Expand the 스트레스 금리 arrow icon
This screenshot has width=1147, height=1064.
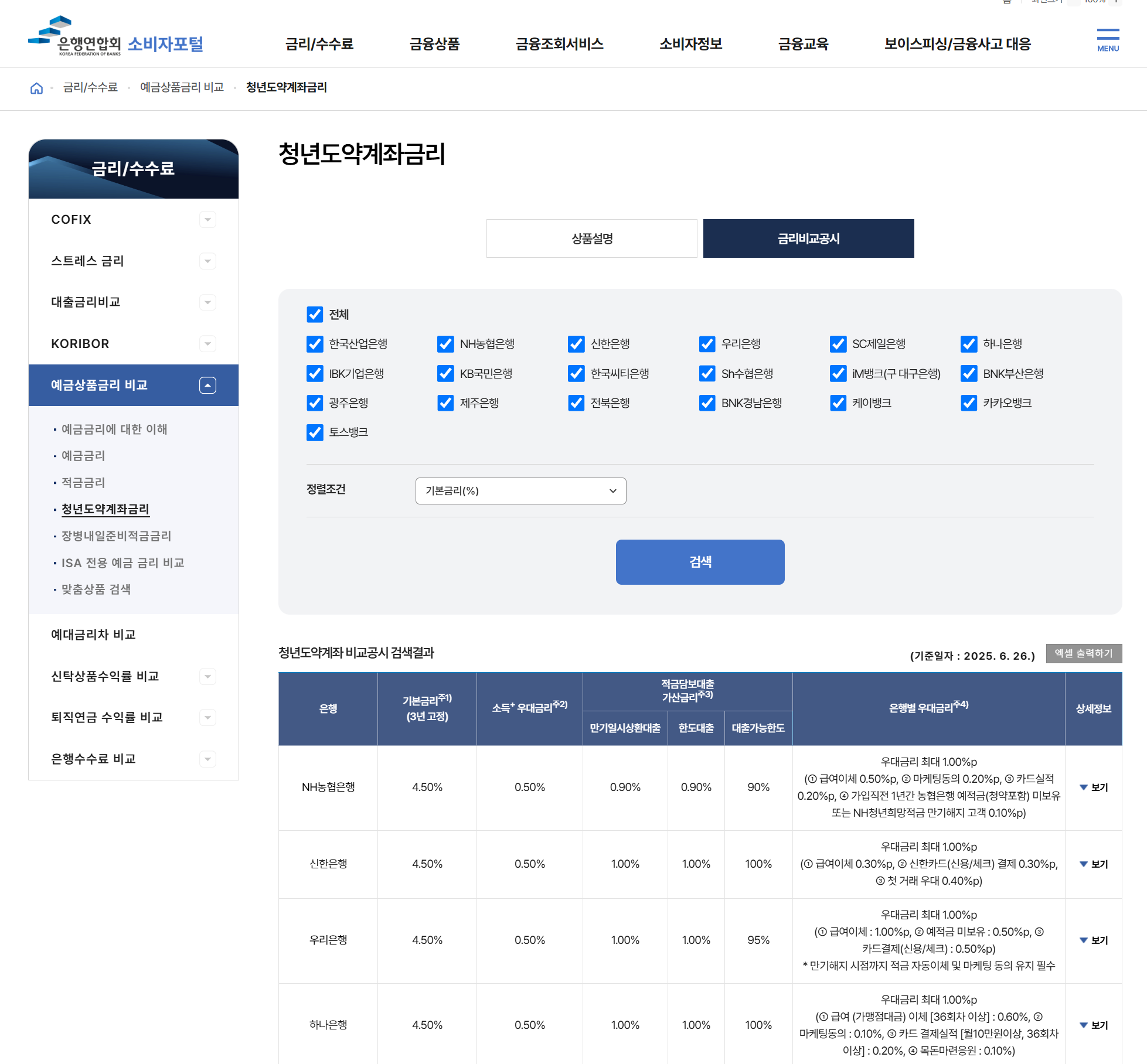point(207,261)
